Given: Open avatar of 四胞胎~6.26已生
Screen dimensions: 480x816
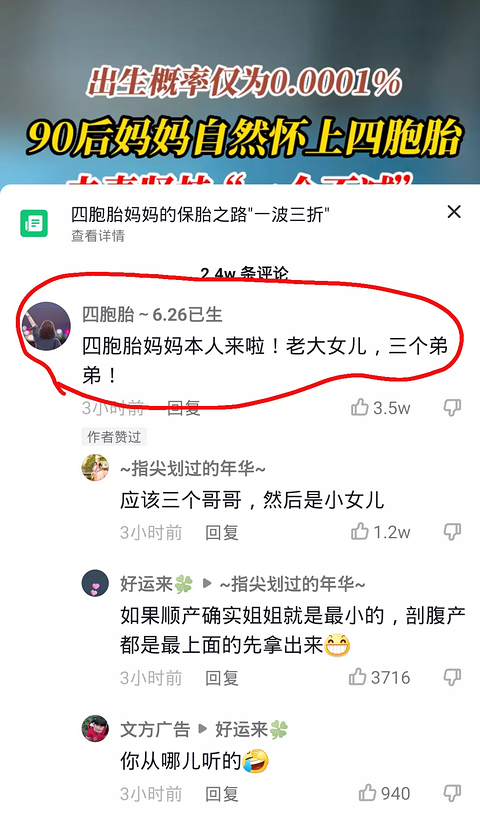Looking at the screenshot, I should [46, 326].
